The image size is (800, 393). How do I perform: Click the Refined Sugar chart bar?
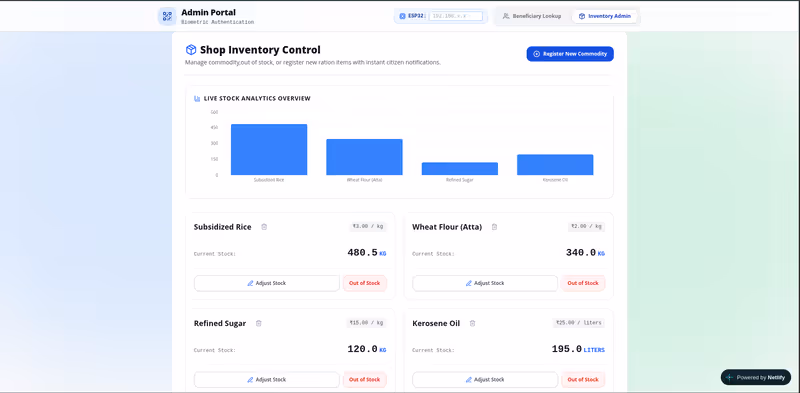click(x=460, y=169)
